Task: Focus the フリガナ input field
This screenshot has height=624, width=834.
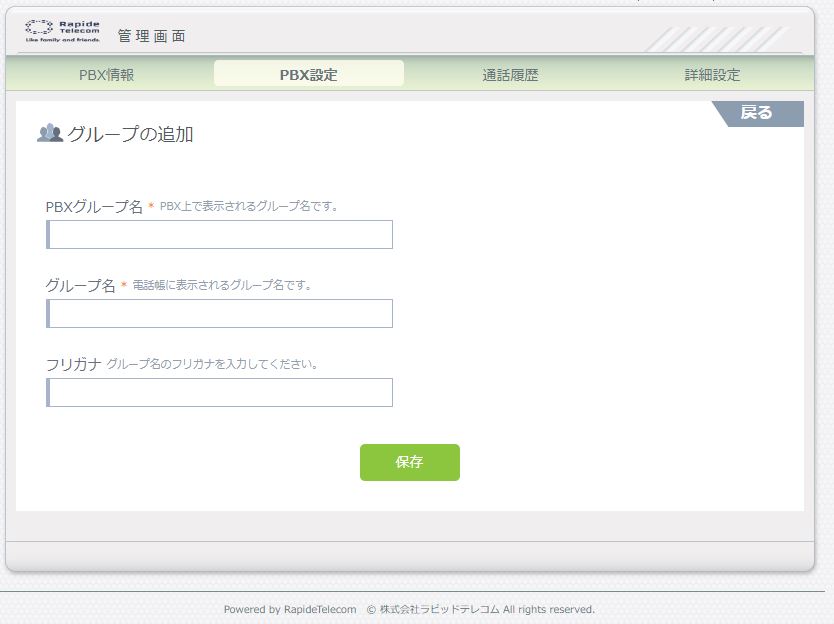Action: click(219, 392)
